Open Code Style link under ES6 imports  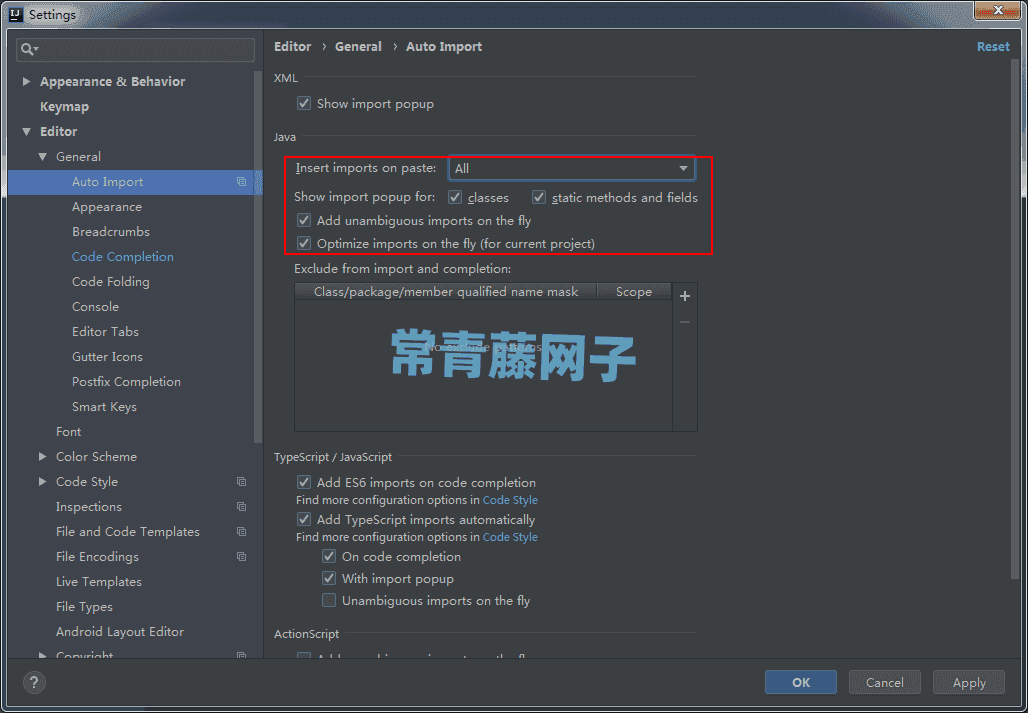point(510,500)
